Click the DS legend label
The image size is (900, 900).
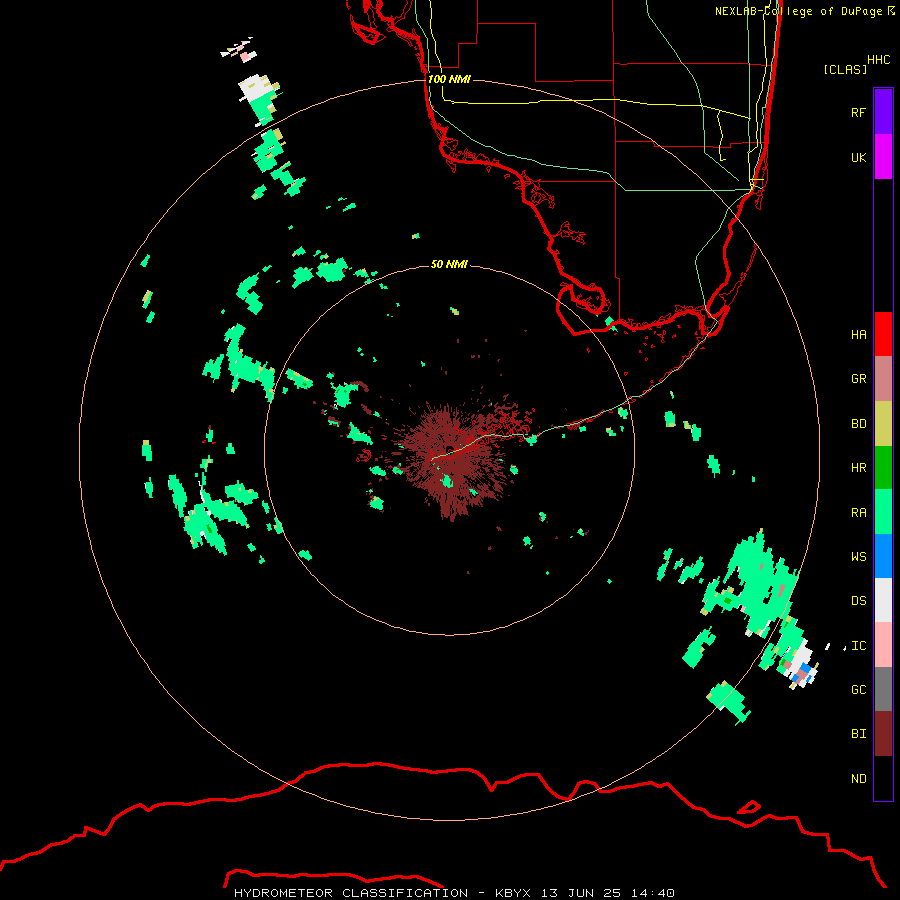coord(858,601)
